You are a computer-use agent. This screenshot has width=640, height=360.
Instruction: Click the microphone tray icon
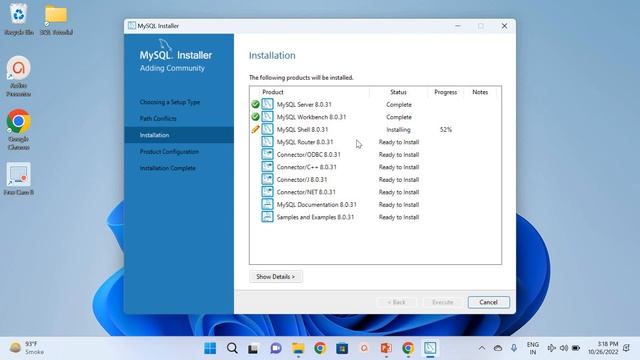(514, 348)
